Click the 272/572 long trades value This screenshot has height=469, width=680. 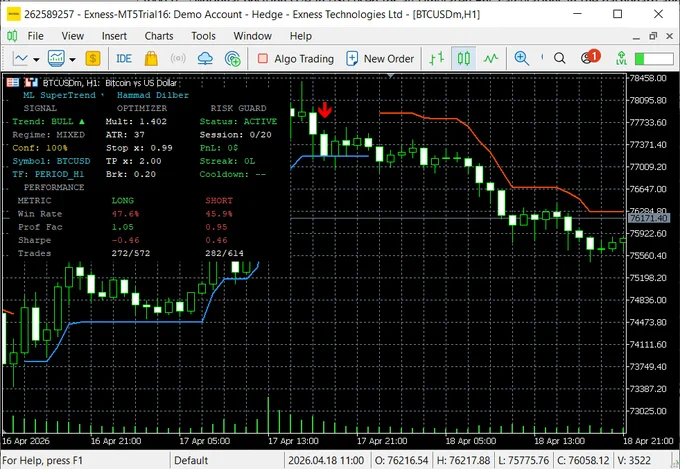pyautogui.click(x=131, y=253)
